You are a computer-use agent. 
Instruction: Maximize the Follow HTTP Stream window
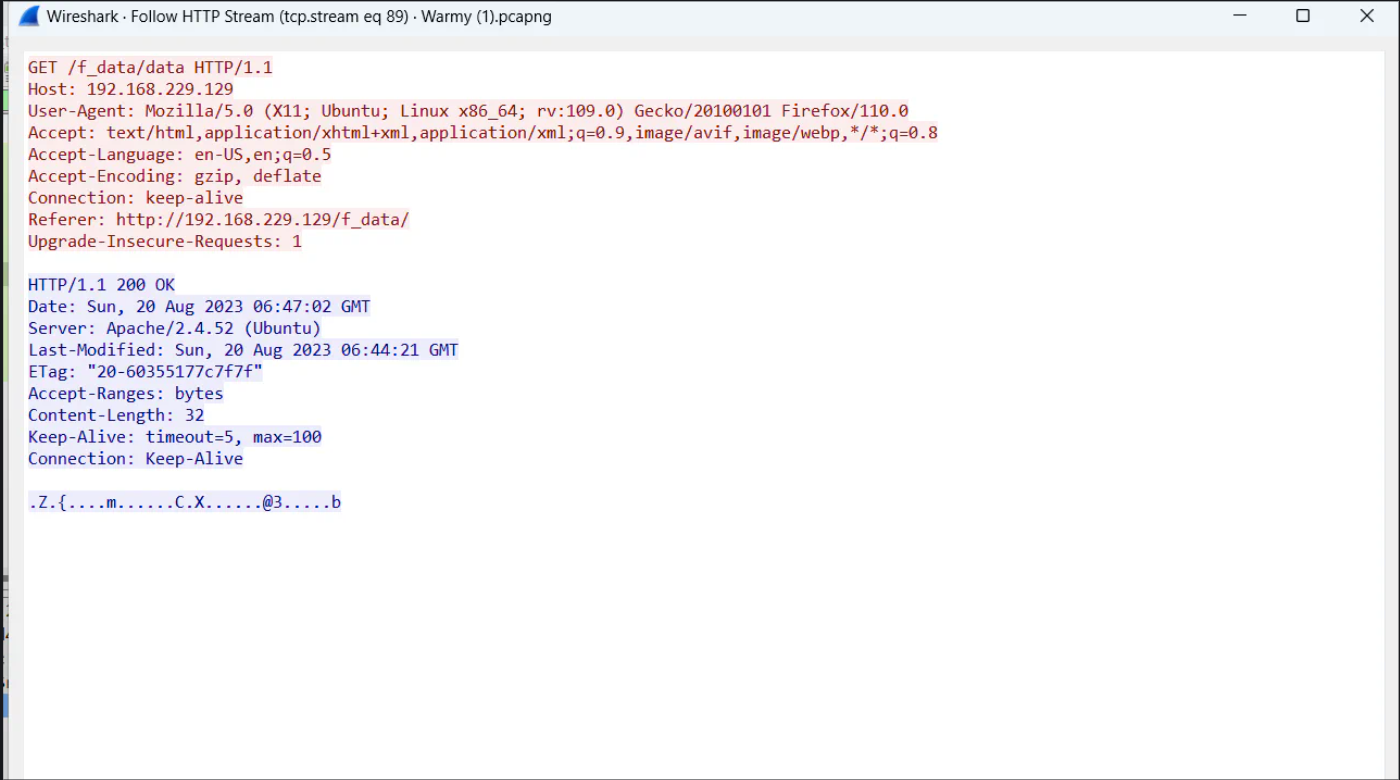1303,16
